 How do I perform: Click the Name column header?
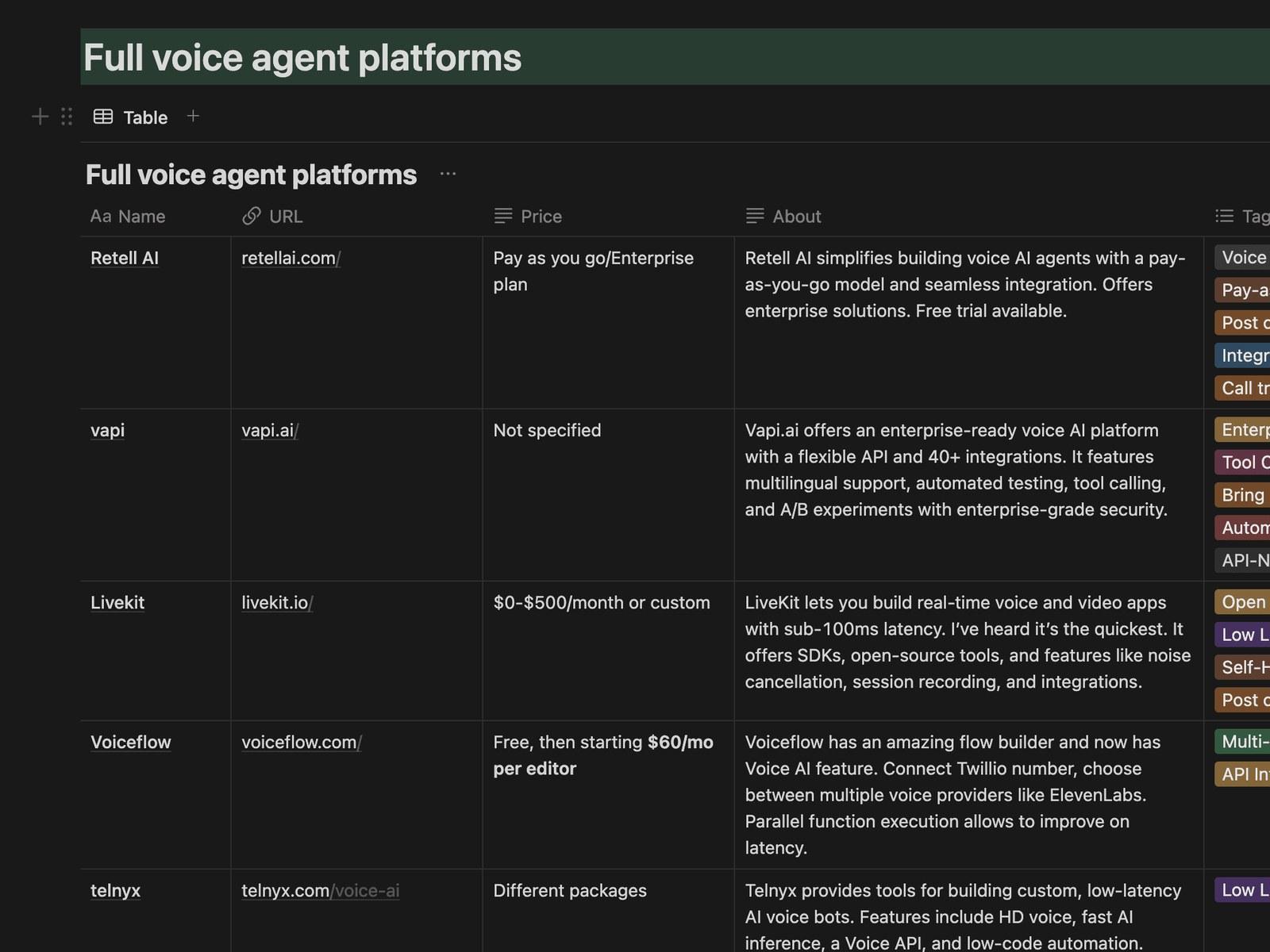pos(128,216)
